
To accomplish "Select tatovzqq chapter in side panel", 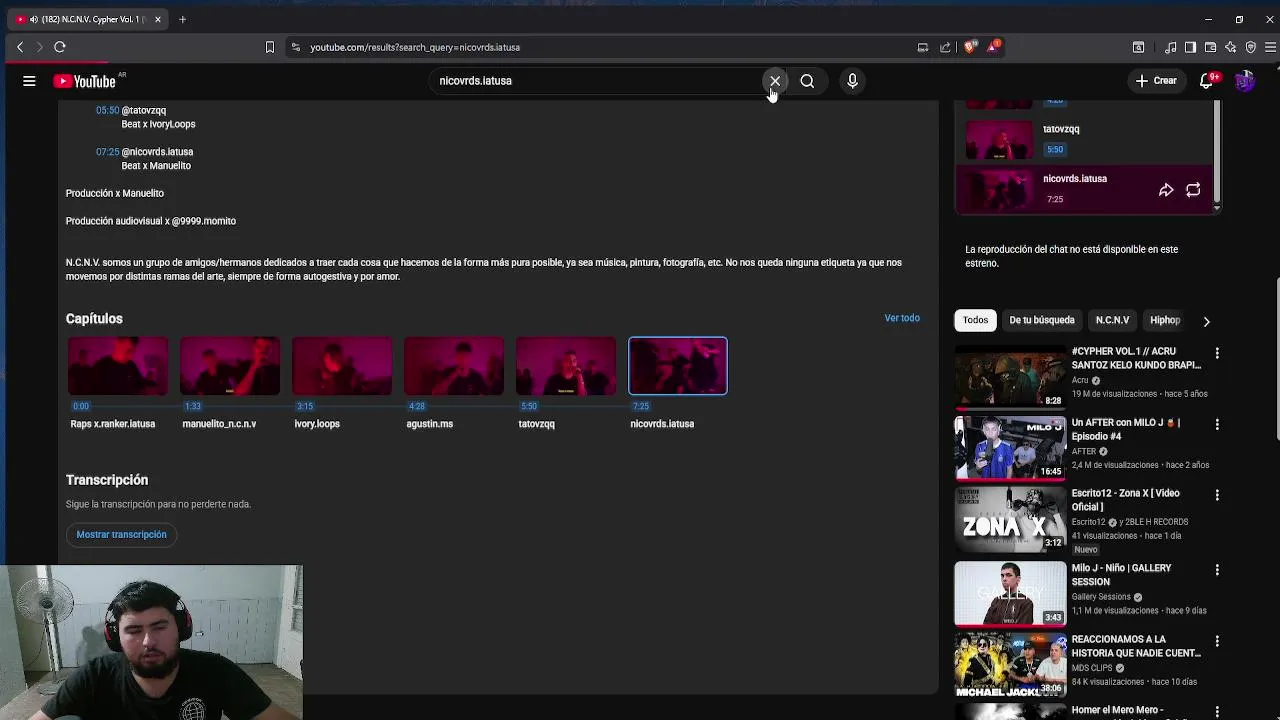I will [x=1083, y=139].
